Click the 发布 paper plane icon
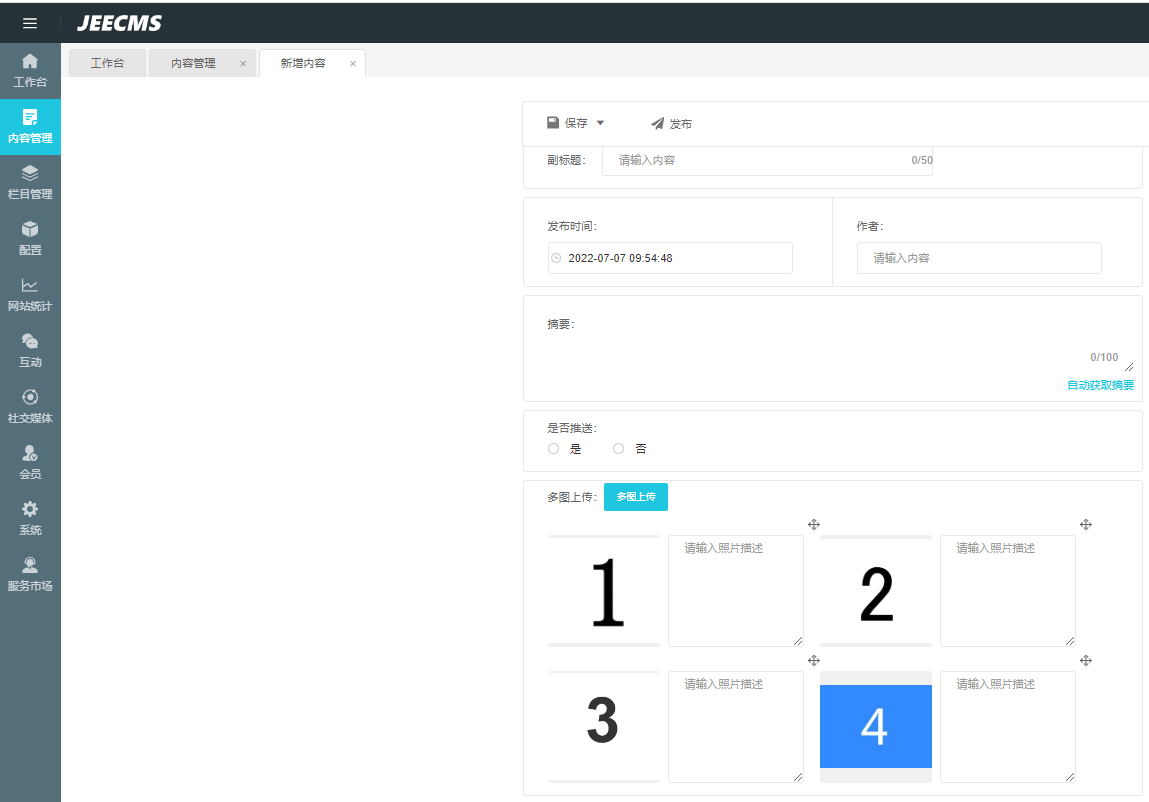 tap(657, 123)
